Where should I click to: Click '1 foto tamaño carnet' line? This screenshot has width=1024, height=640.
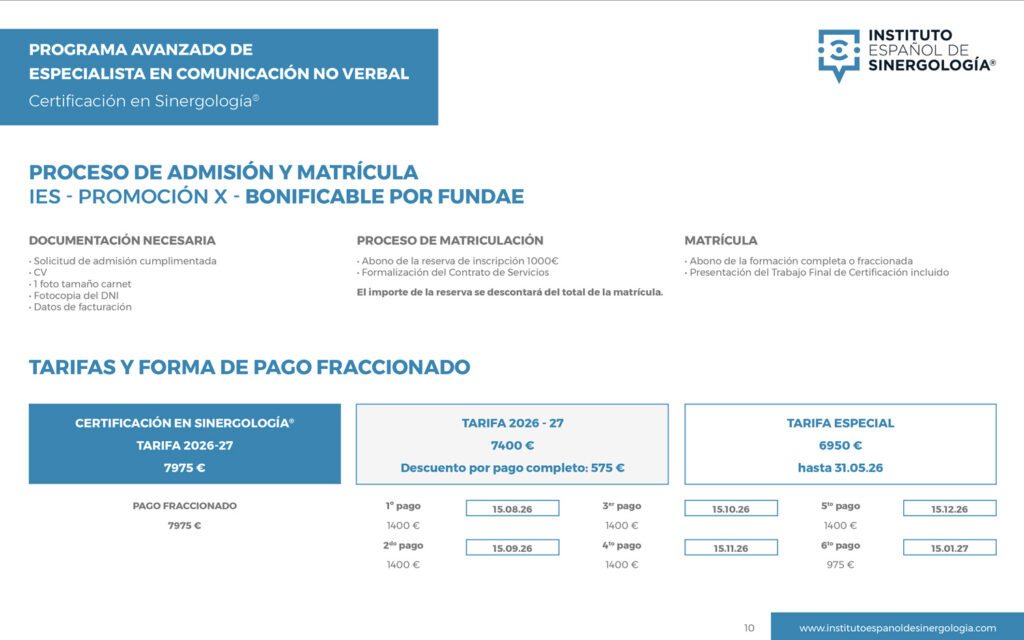80,284
